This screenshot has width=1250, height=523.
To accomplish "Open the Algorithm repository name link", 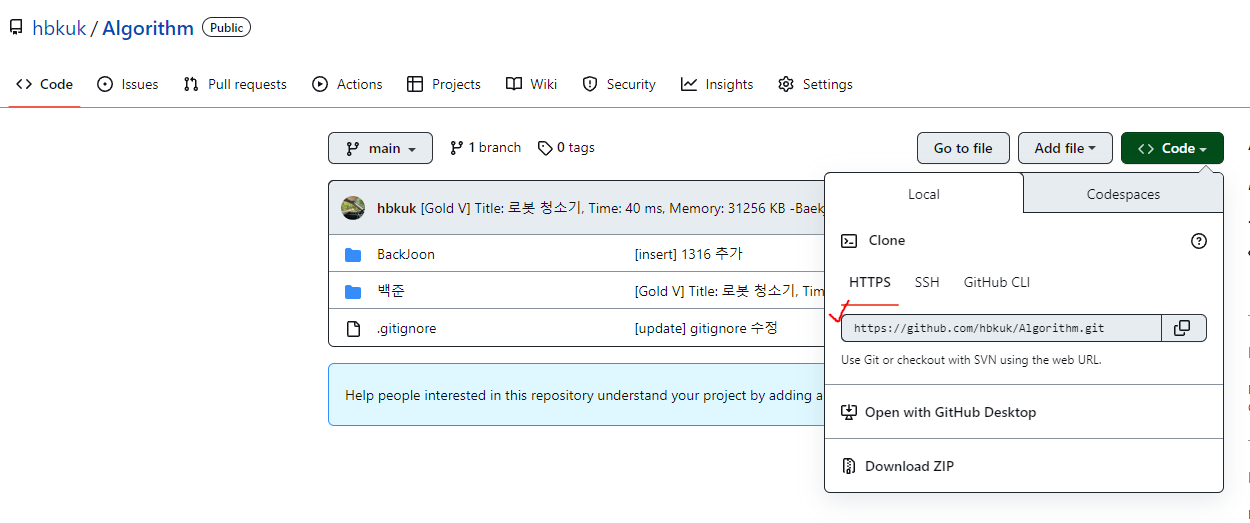I will pyautogui.click(x=148, y=28).
